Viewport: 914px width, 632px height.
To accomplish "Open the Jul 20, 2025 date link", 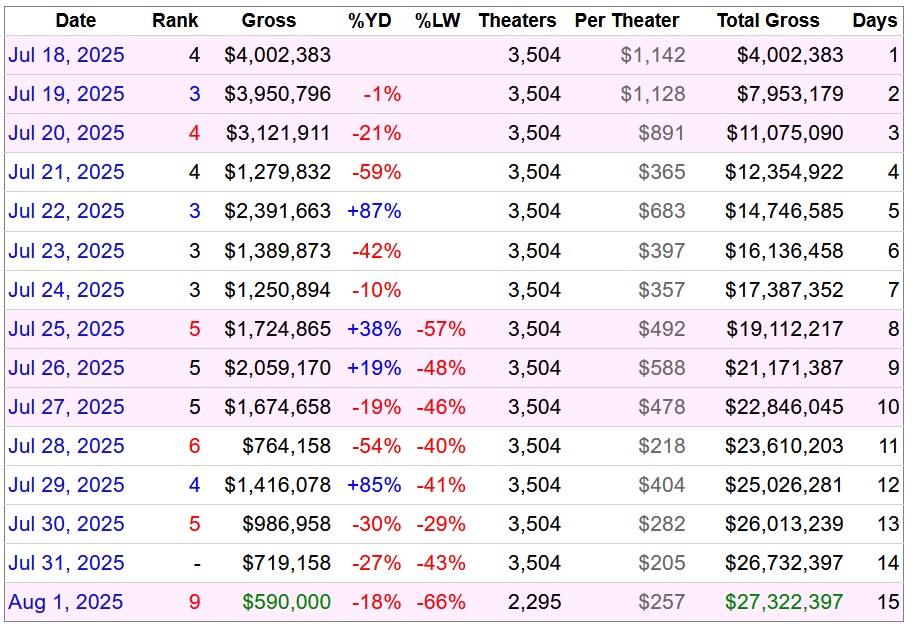I will [x=66, y=134].
